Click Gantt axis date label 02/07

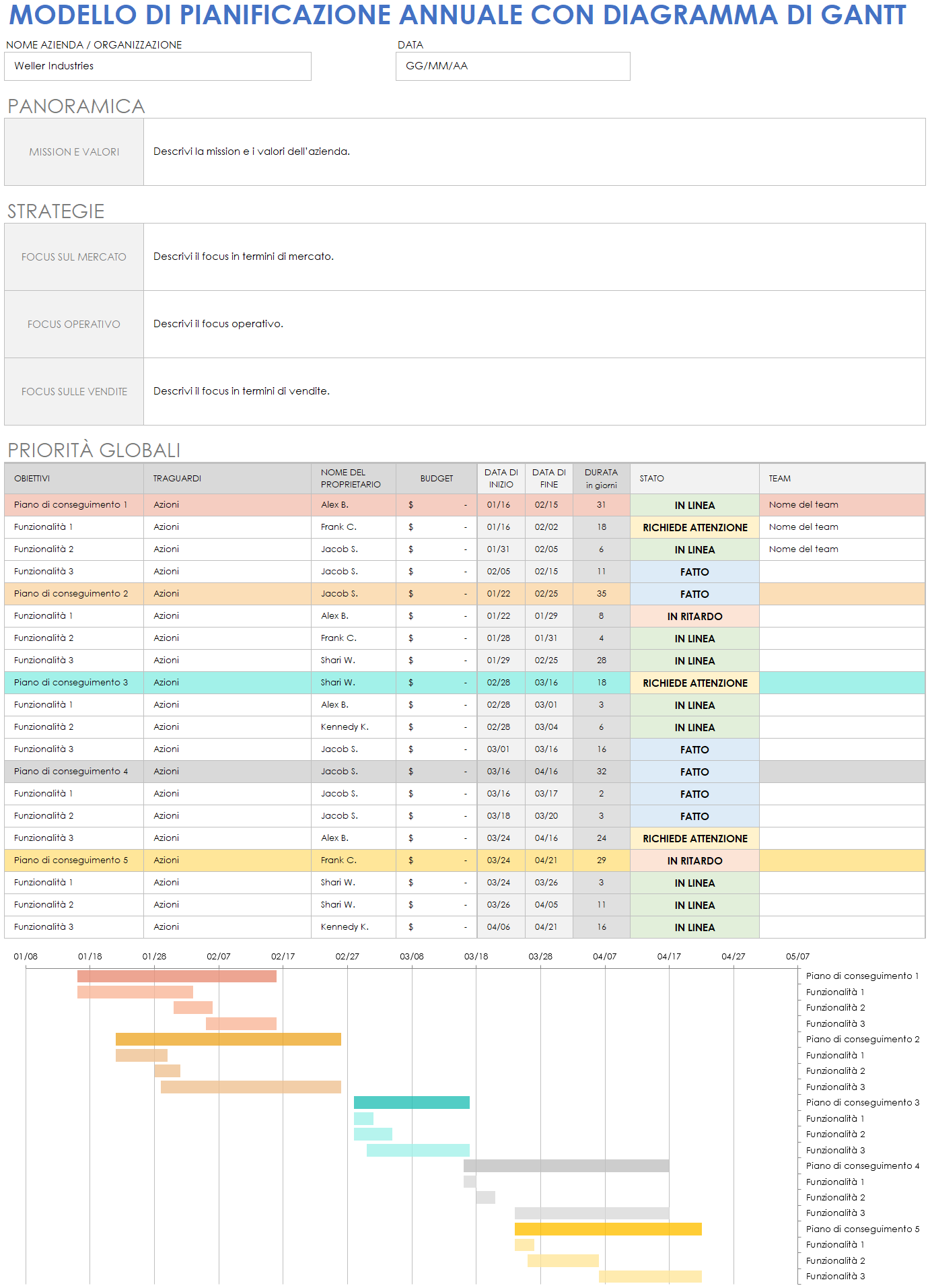(219, 957)
